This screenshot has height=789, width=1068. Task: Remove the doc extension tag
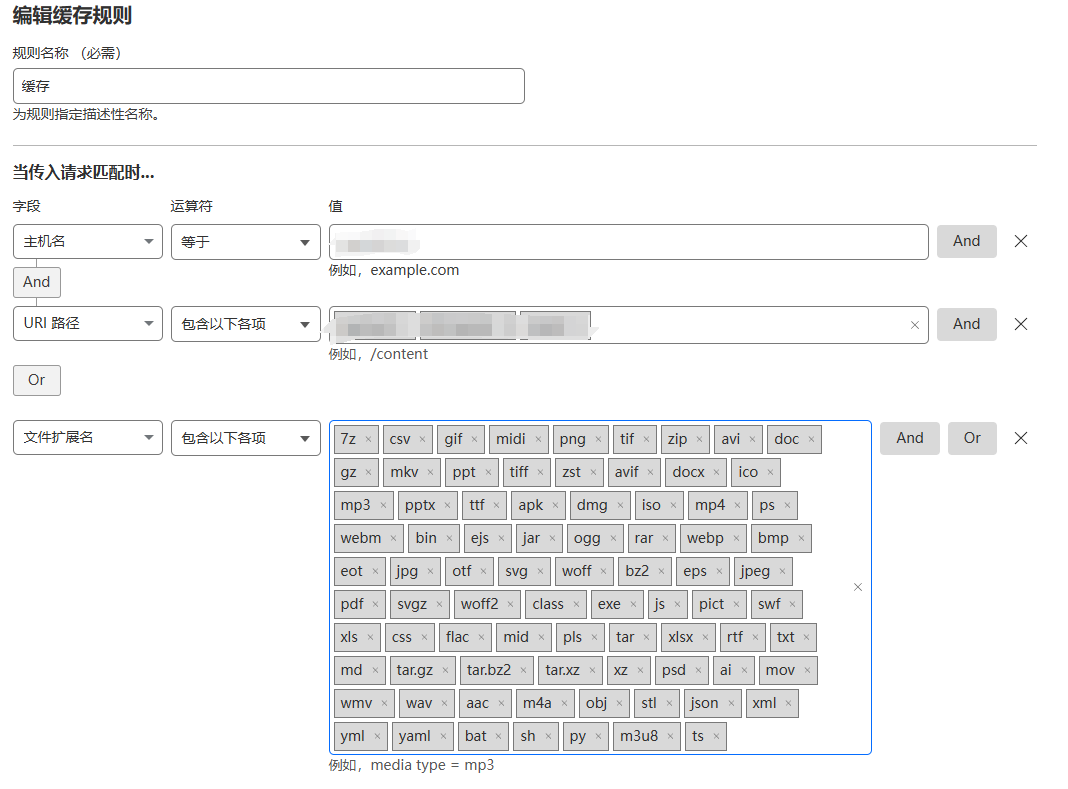pos(811,439)
